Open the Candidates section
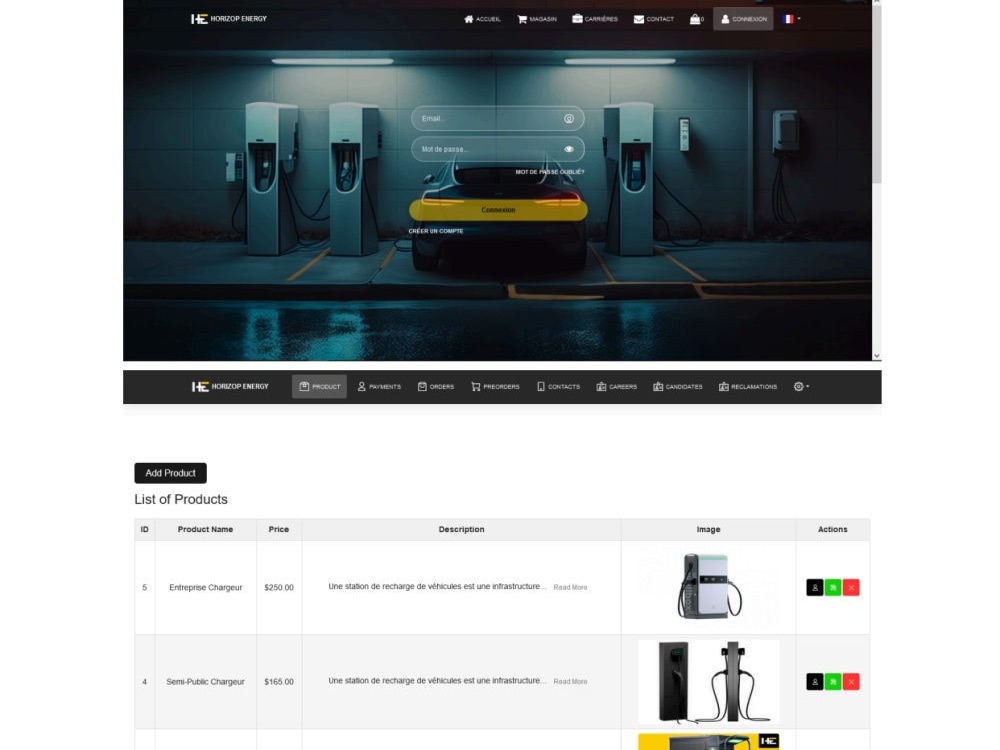The height and width of the screenshot is (750, 1000). 678,386
